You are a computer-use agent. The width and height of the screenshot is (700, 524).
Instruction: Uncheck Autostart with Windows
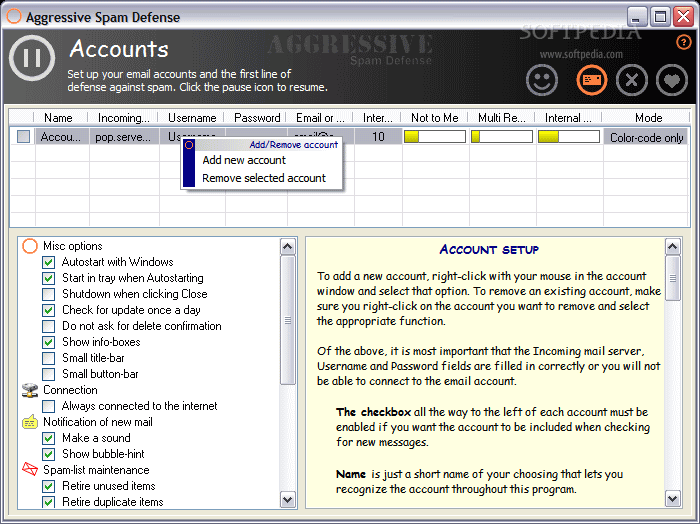(49, 262)
